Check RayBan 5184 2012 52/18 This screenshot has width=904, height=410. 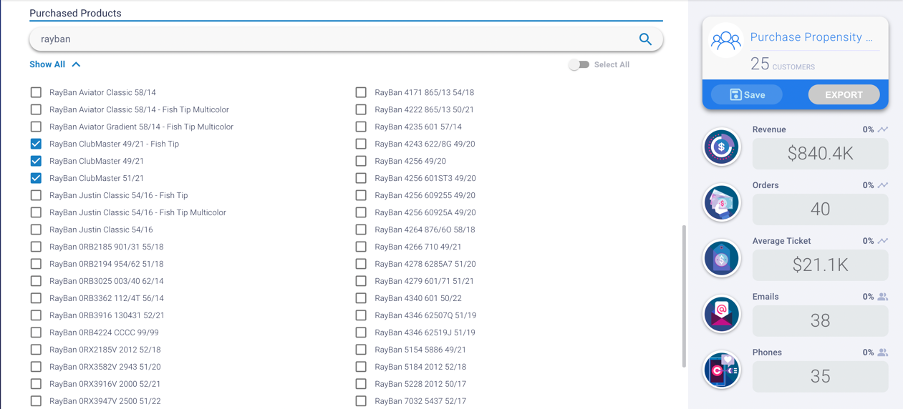tap(361, 367)
